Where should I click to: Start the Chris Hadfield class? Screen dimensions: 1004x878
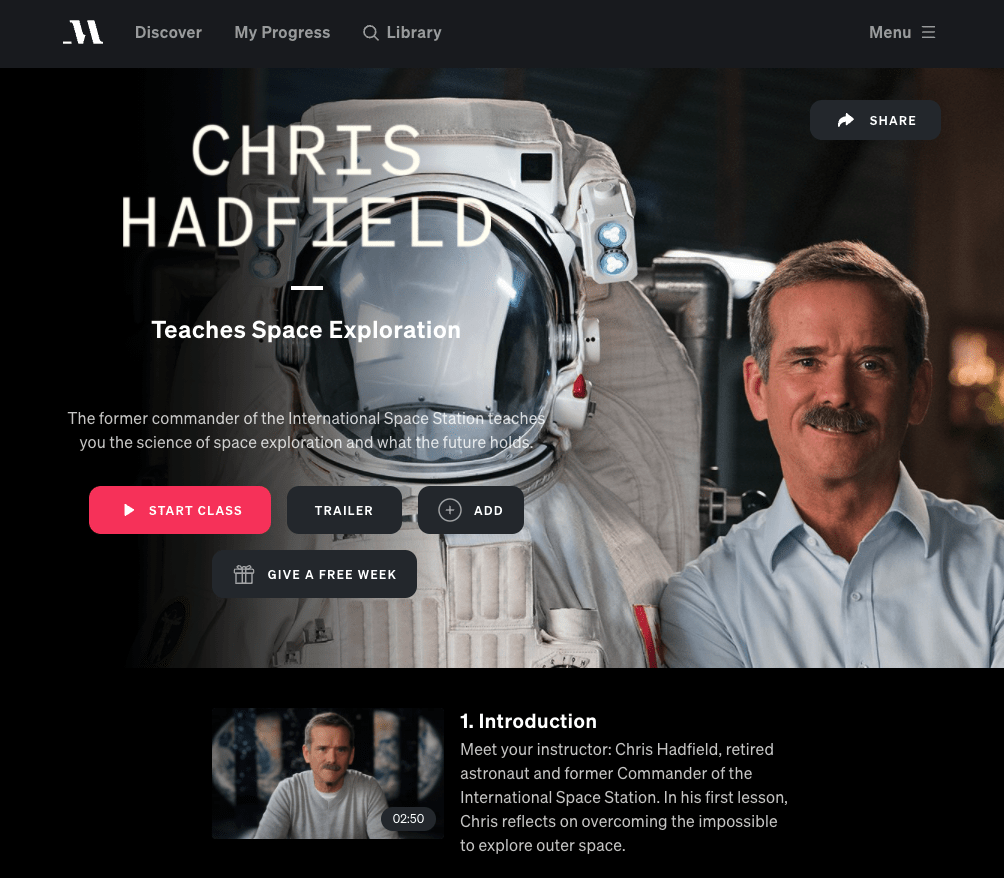pyautogui.click(x=180, y=510)
